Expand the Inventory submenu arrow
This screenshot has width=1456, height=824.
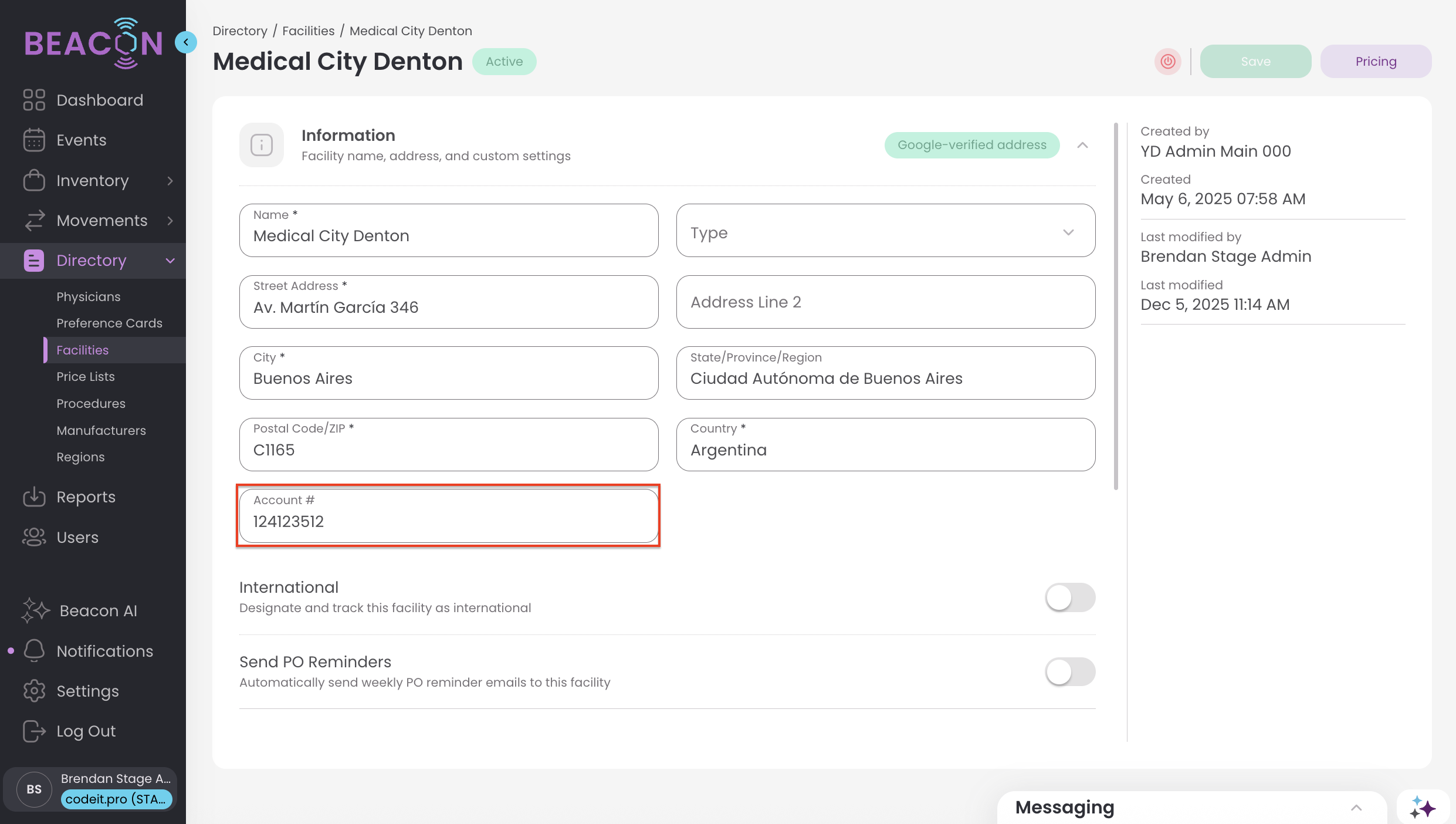tap(170, 181)
